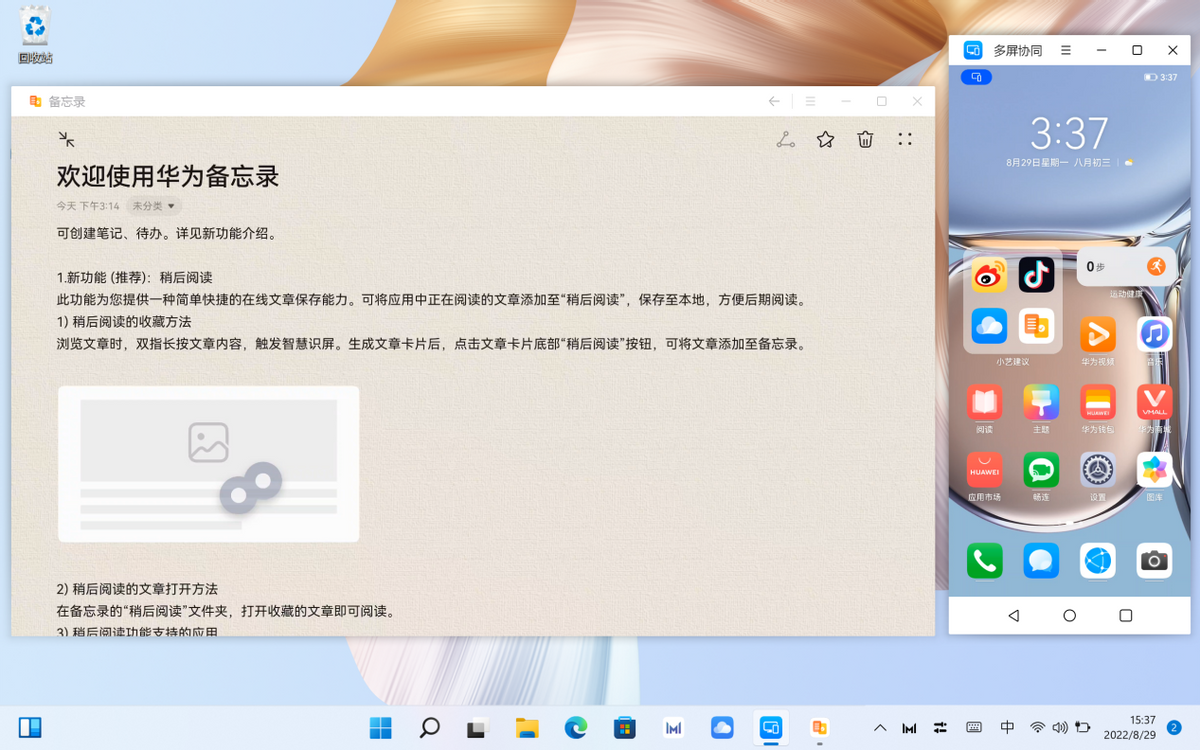Expand the hidden system tray icons chevron
1200x750 pixels.
click(x=880, y=728)
